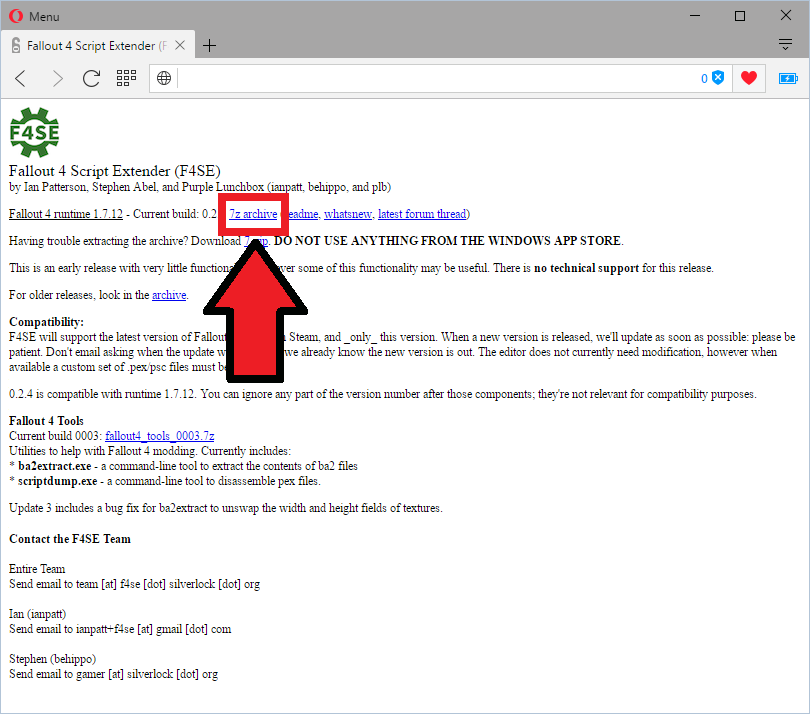Open the older releases archive link
Image resolution: width=810 pixels, height=714 pixels.
point(169,295)
